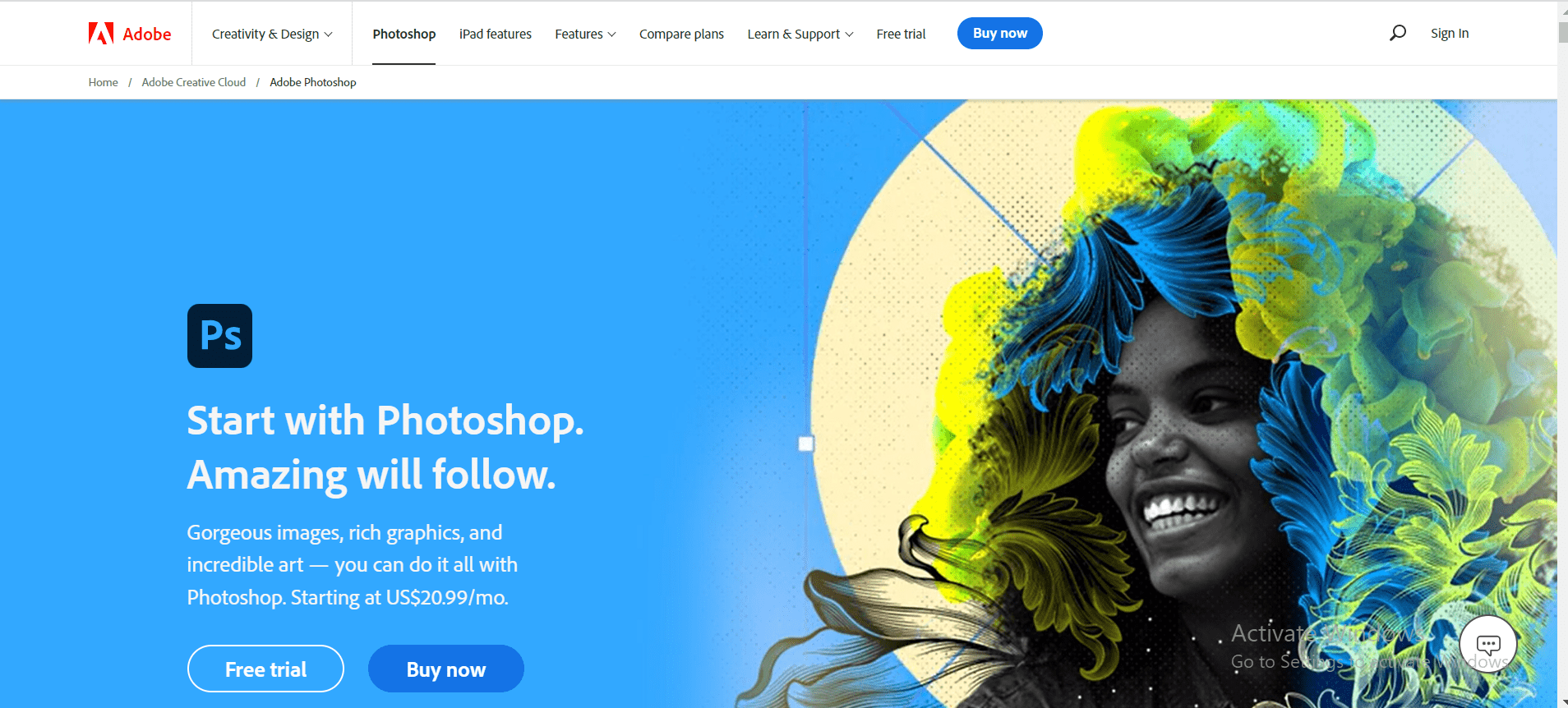The image size is (1568, 708).
Task: Expand the Creativity & Design dropdown
Action: [x=272, y=34]
